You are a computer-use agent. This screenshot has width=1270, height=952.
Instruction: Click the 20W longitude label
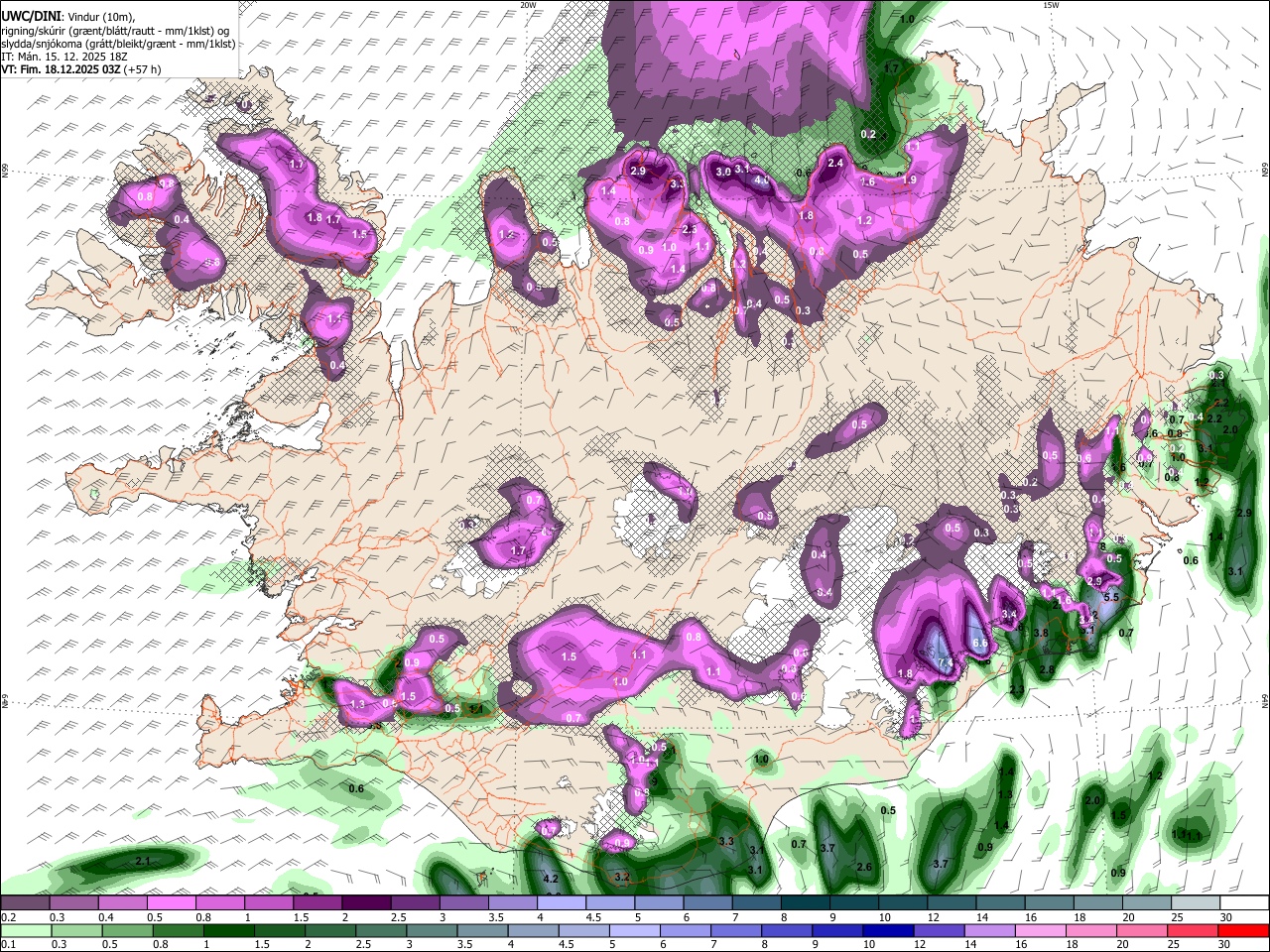point(528,5)
